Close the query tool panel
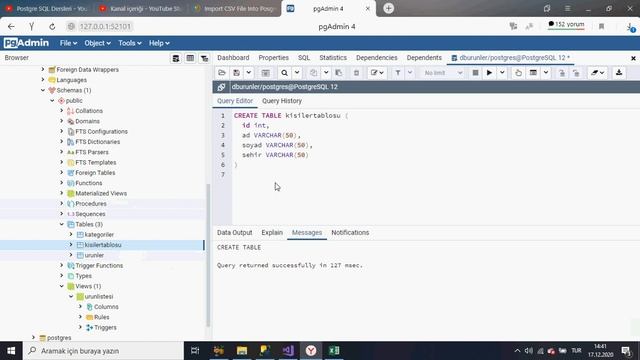640x360 pixels. 633,58
